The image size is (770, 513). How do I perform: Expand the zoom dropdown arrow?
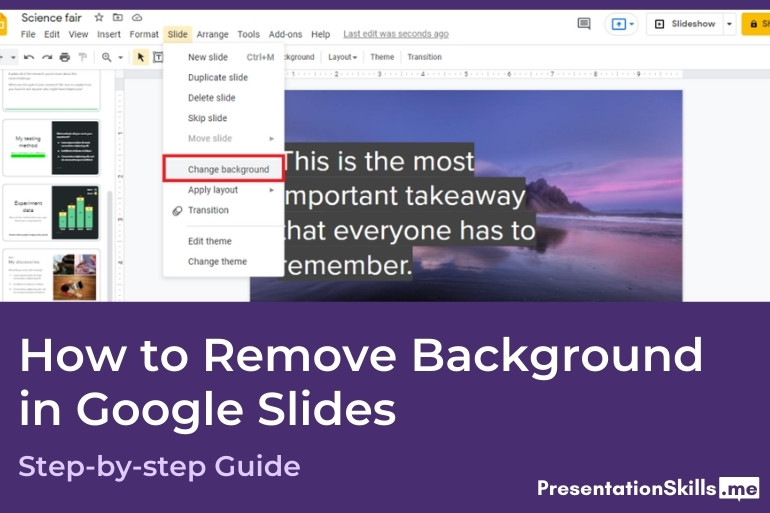[x=120, y=57]
